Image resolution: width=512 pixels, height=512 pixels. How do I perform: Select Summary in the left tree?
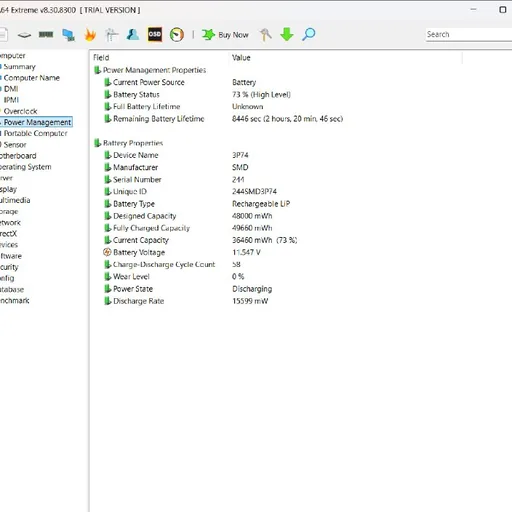[19, 67]
